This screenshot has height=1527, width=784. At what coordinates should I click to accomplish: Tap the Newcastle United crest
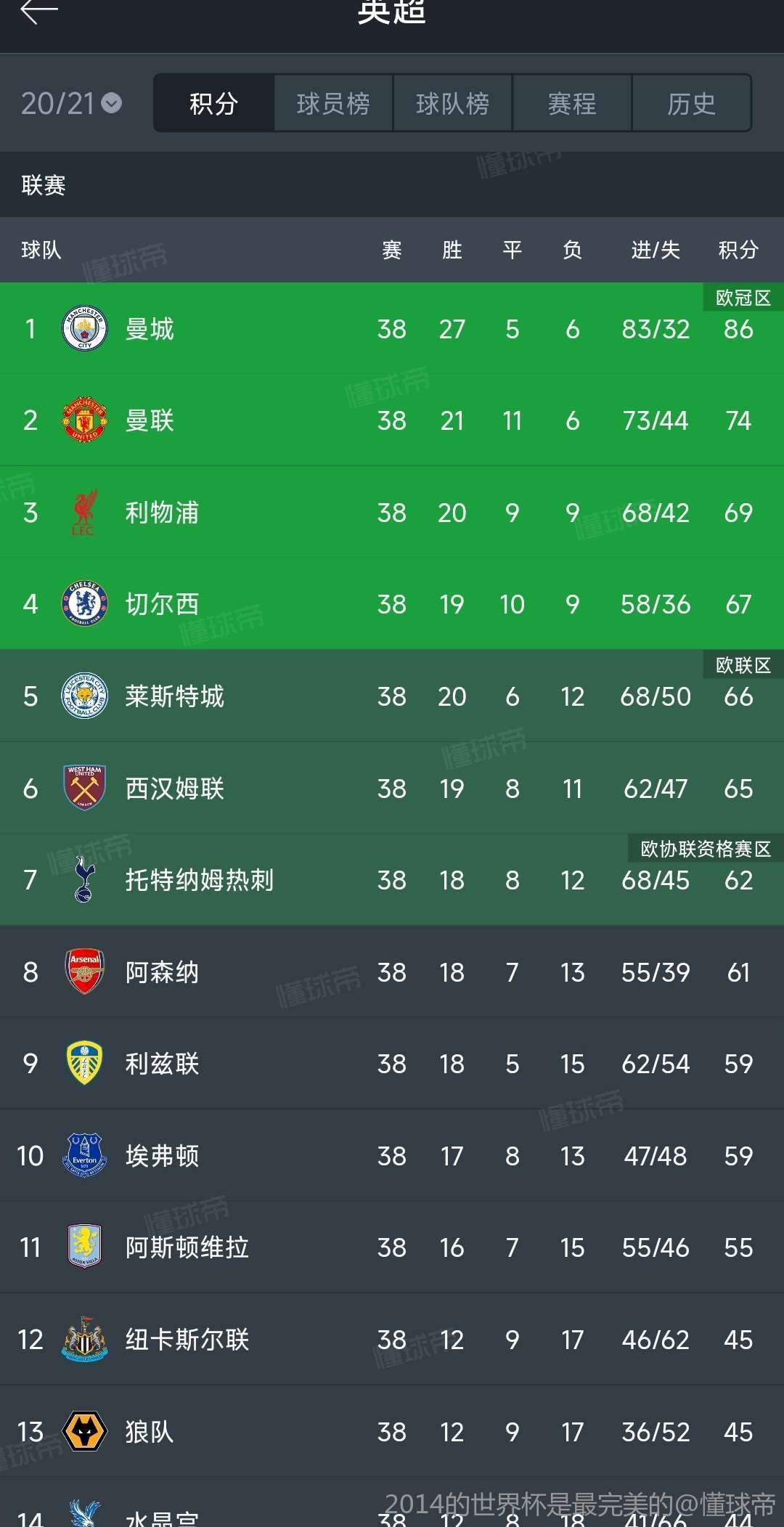click(85, 1340)
